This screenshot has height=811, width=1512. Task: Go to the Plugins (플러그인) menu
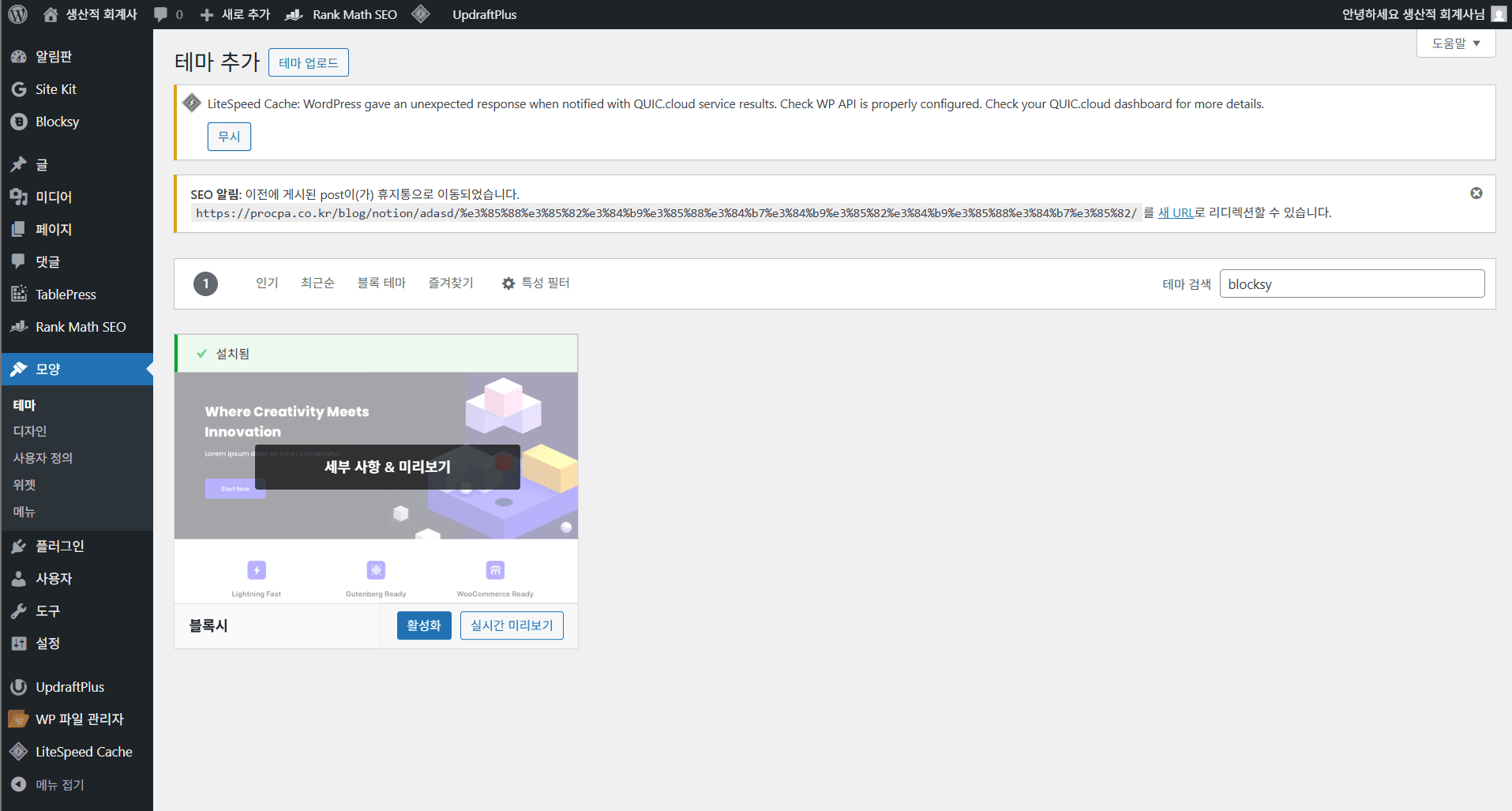click(x=59, y=546)
